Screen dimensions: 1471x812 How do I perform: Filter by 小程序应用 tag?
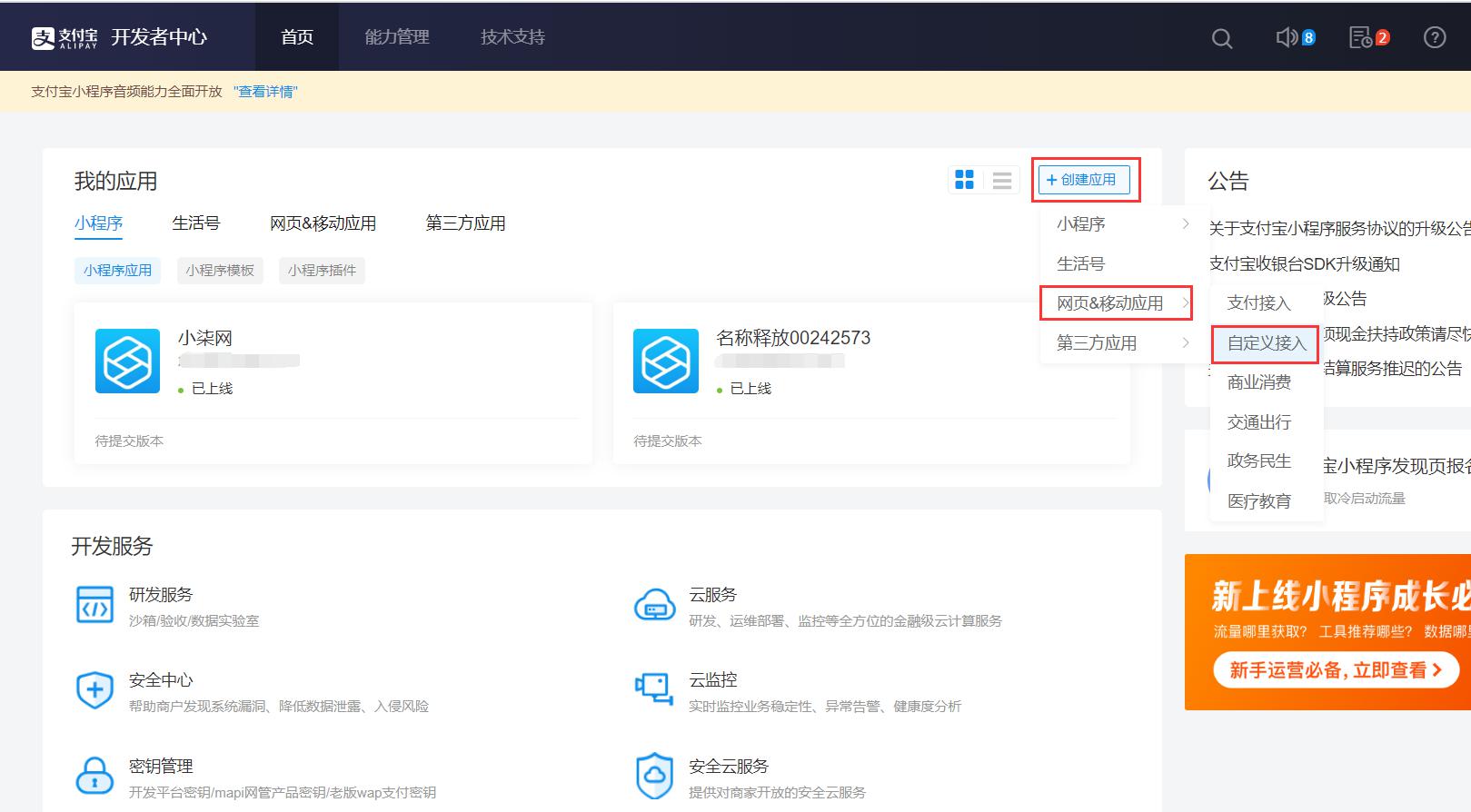(118, 271)
